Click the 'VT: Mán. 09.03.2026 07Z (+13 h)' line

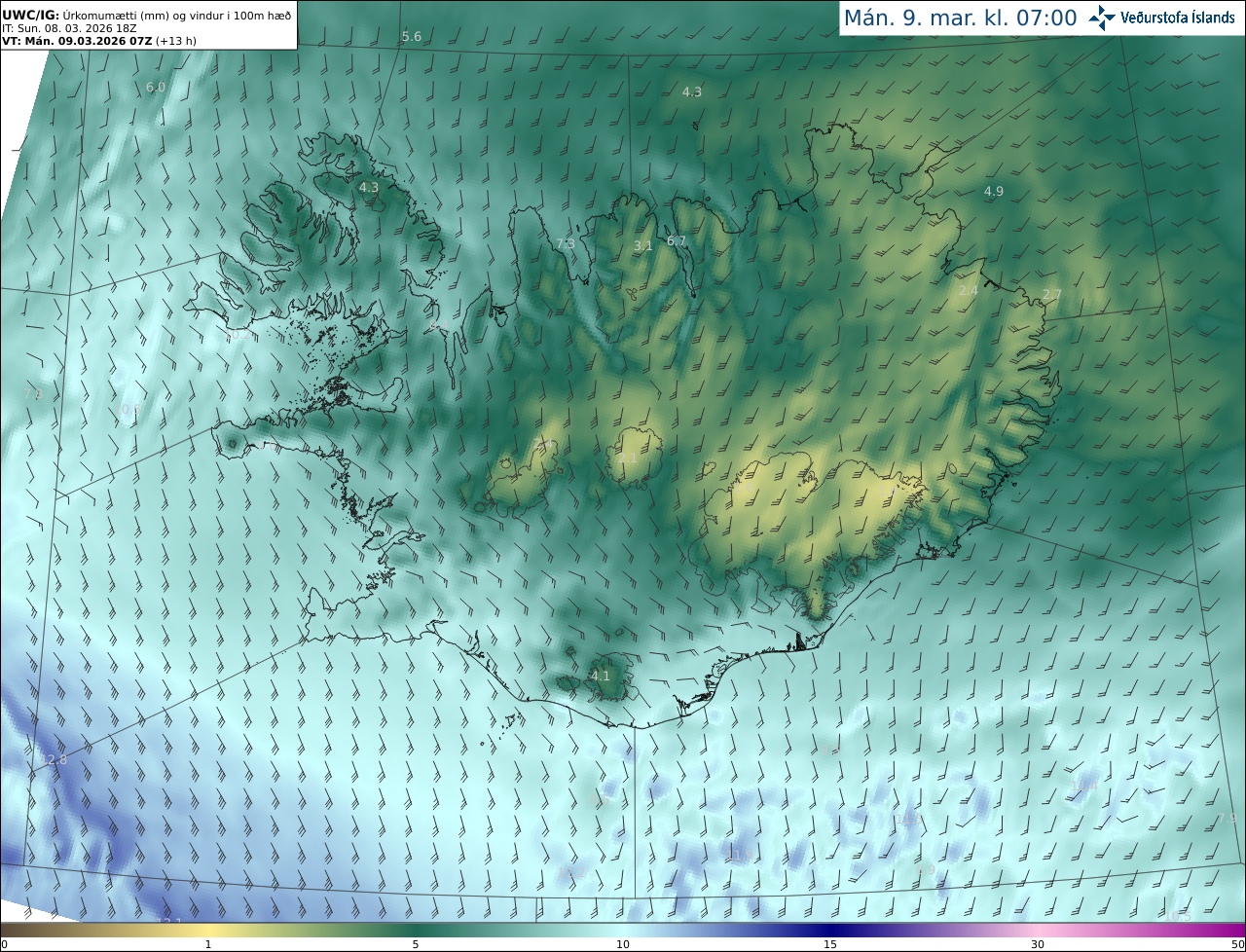(98, 41)
